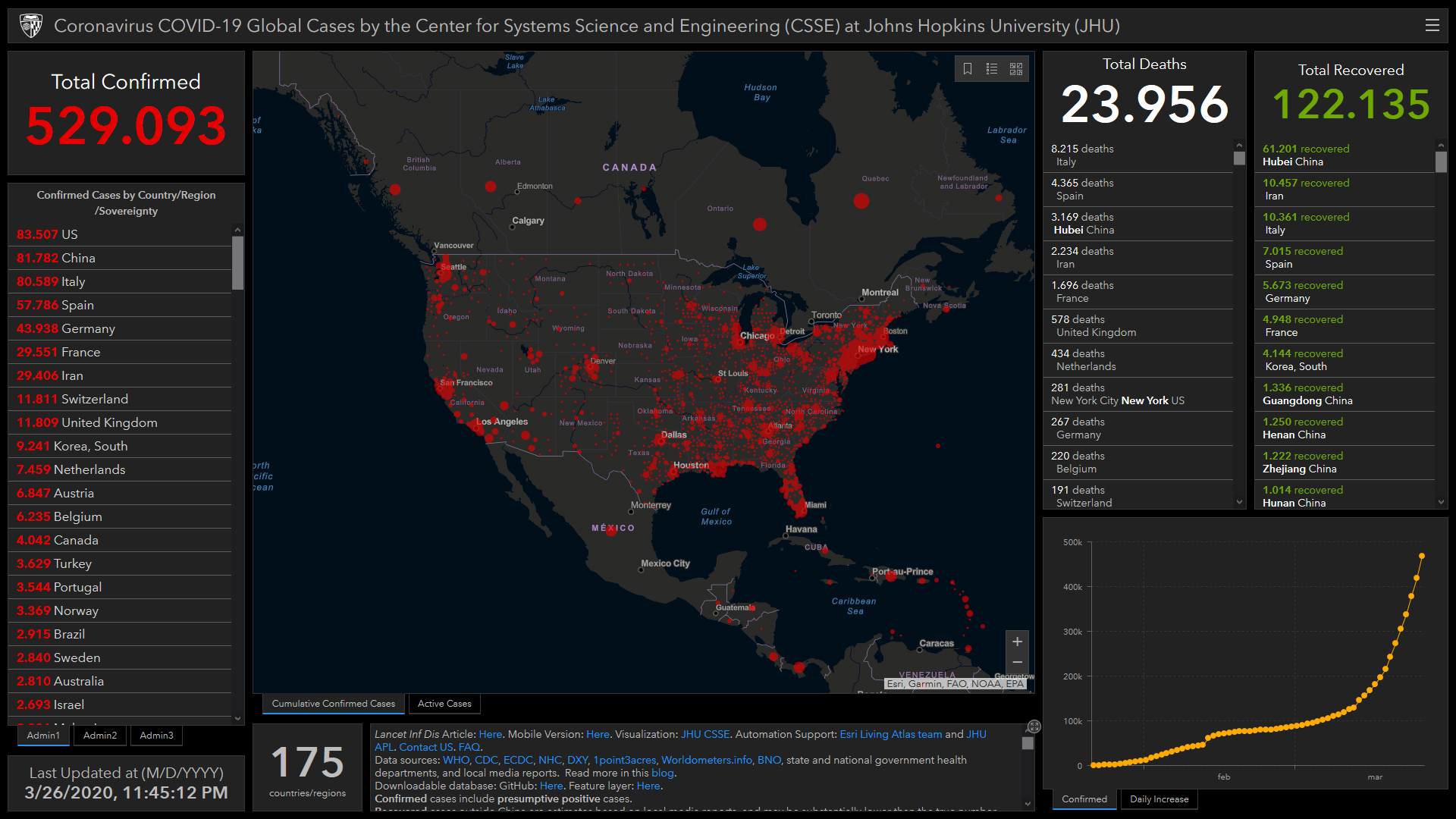Select the Admin3 tab
The width and height of the screenshot is (1456, 819).
pyautogui.click(x=156, y=736)
